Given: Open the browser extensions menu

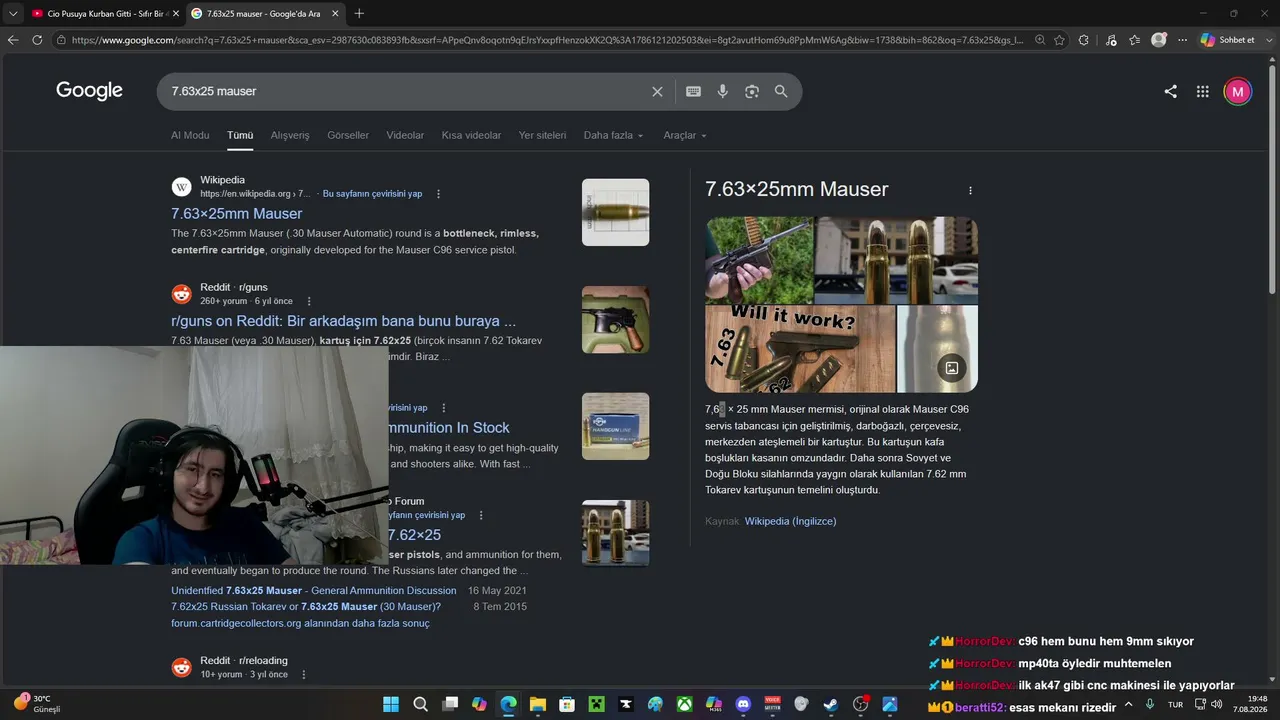Looking at the screenshot, I should click(x=1084, y=40).
